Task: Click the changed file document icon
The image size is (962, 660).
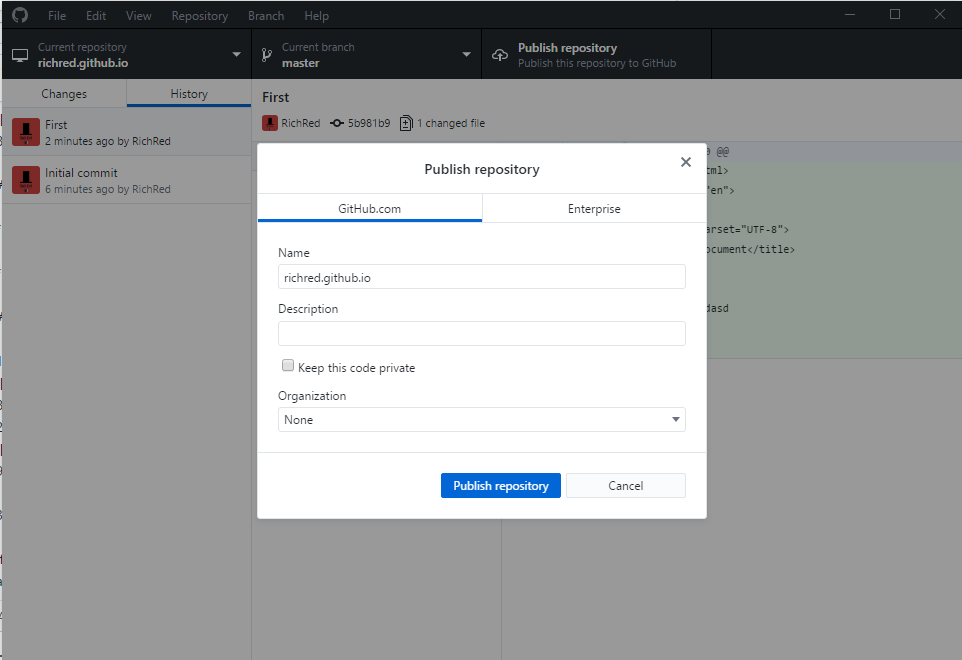Action: (x=406, y=123)
